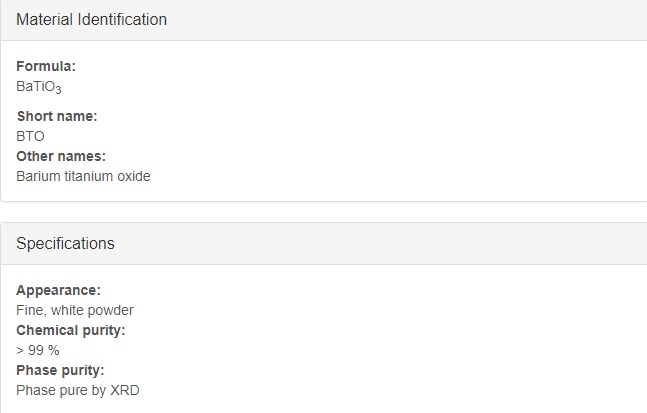Click the Appearance label
Viewport: 647px width, 413px height.
(x=58, y=290)
